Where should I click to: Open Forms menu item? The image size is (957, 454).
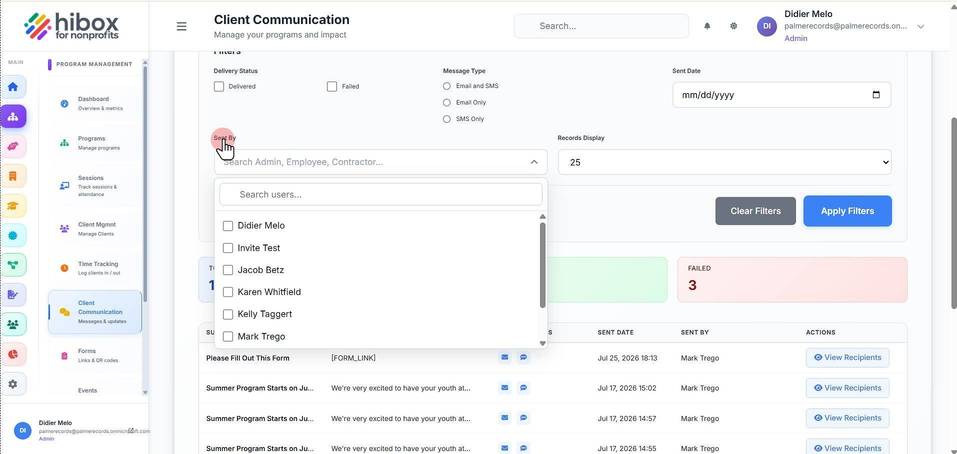click(x=95, y=355)
